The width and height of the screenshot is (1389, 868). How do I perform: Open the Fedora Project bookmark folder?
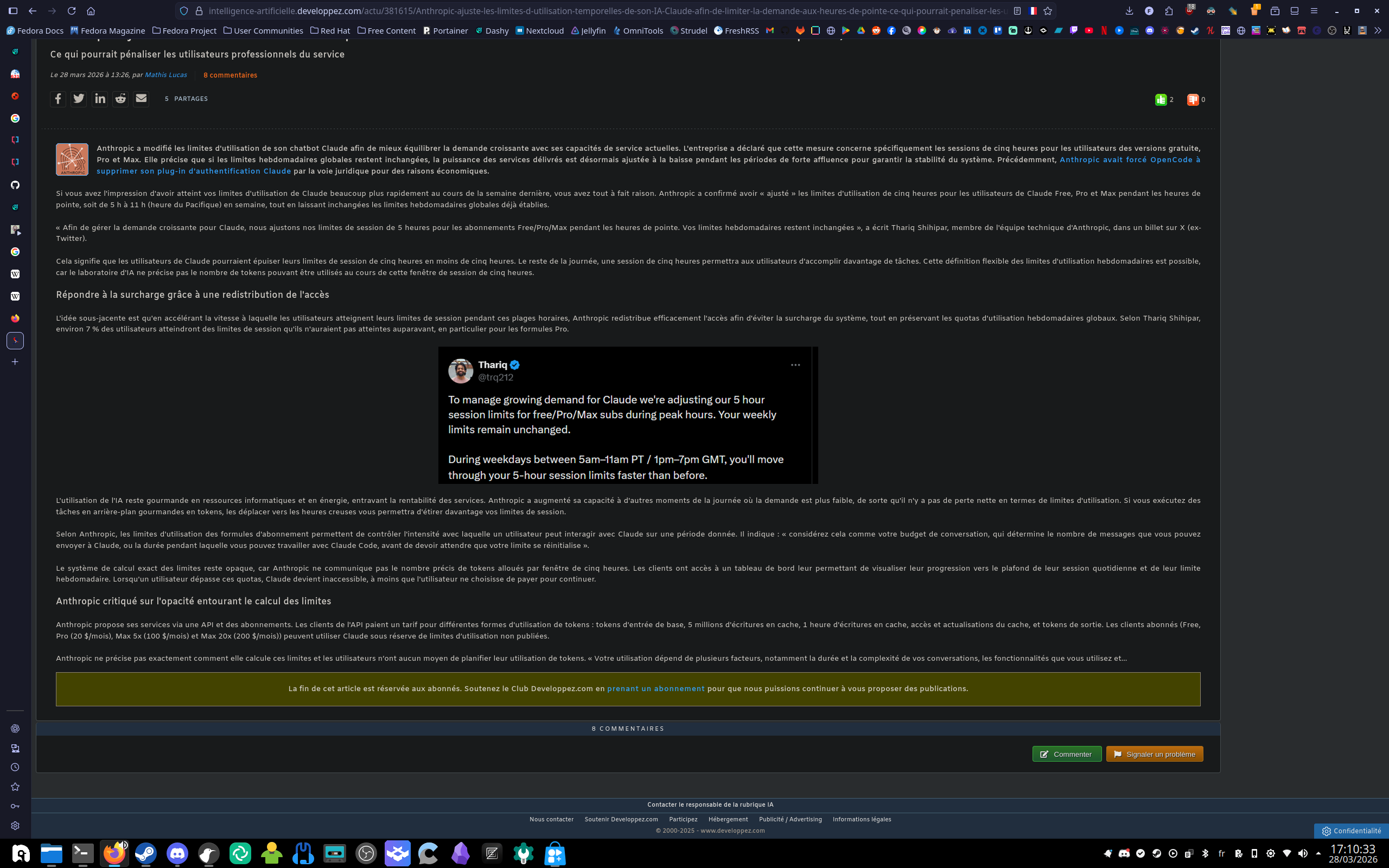pos(184,31)
